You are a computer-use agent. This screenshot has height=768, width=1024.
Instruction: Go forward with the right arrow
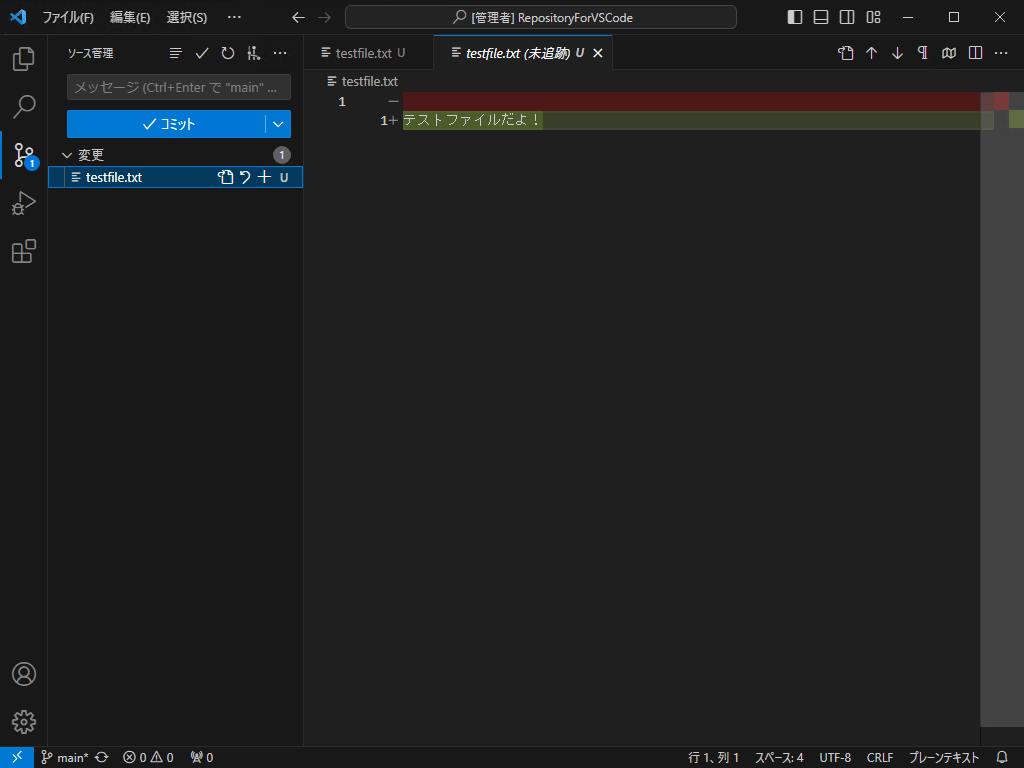click(x=325, y=18)
